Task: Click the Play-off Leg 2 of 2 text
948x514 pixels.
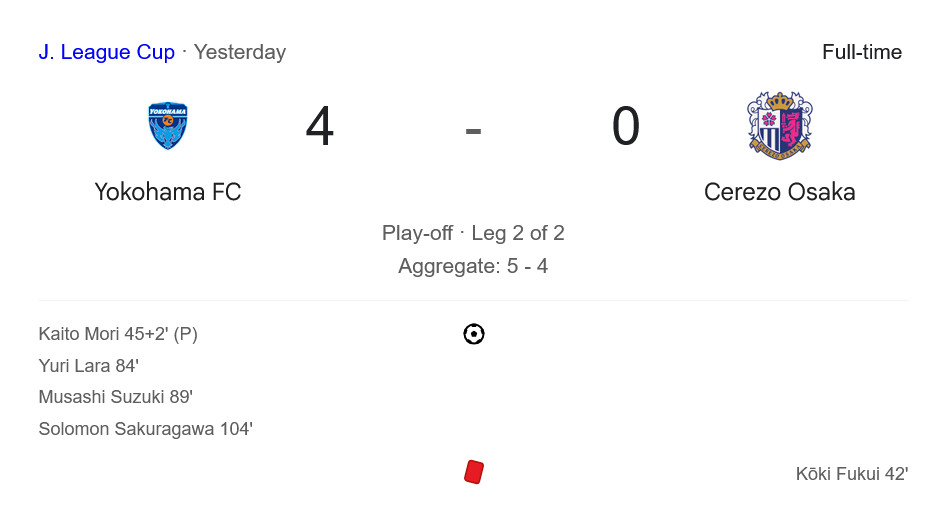Action: point(473,233)
